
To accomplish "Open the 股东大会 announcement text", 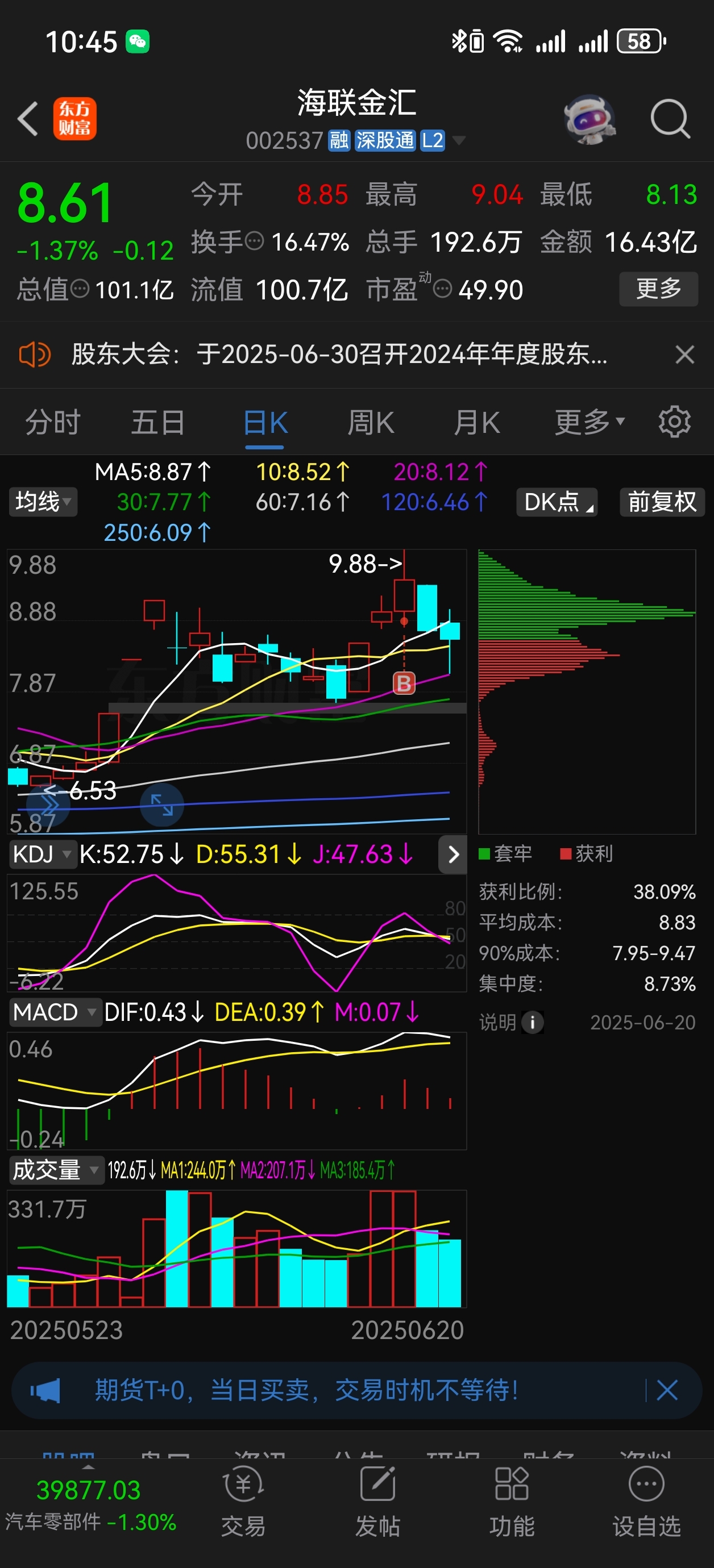I will 339,355.
